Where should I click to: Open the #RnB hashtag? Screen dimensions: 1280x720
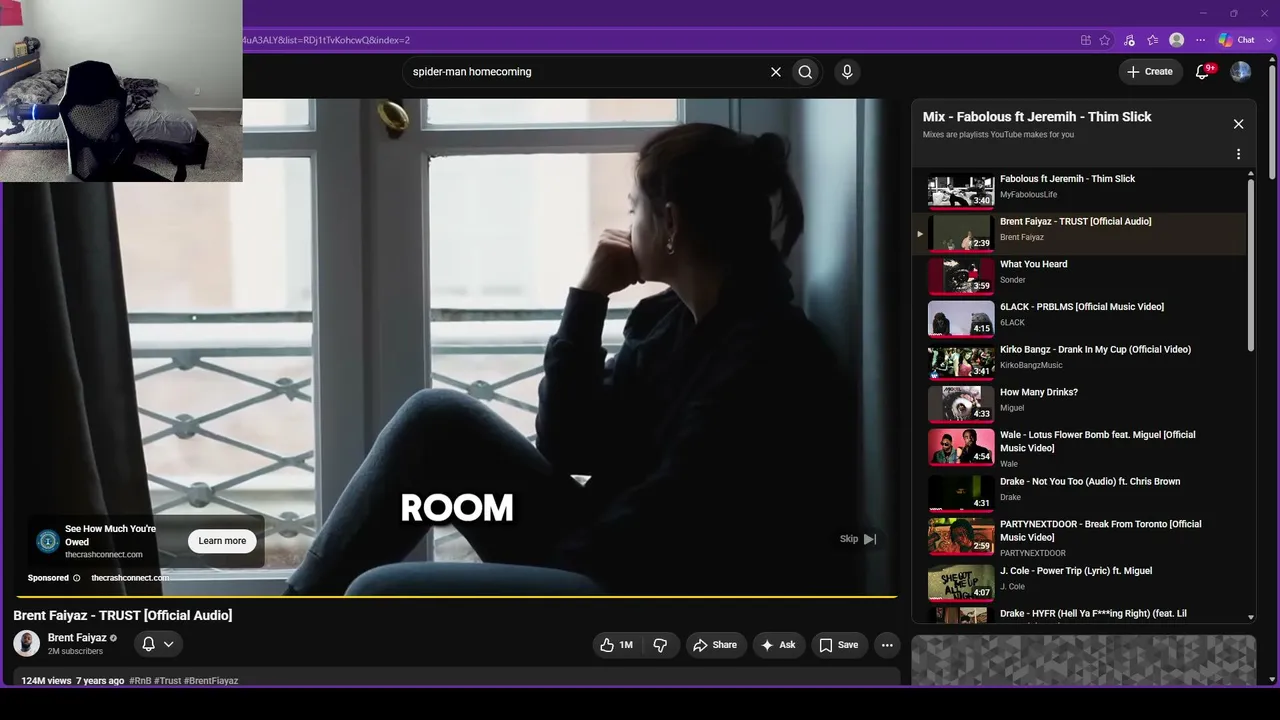tap(140, 681)
